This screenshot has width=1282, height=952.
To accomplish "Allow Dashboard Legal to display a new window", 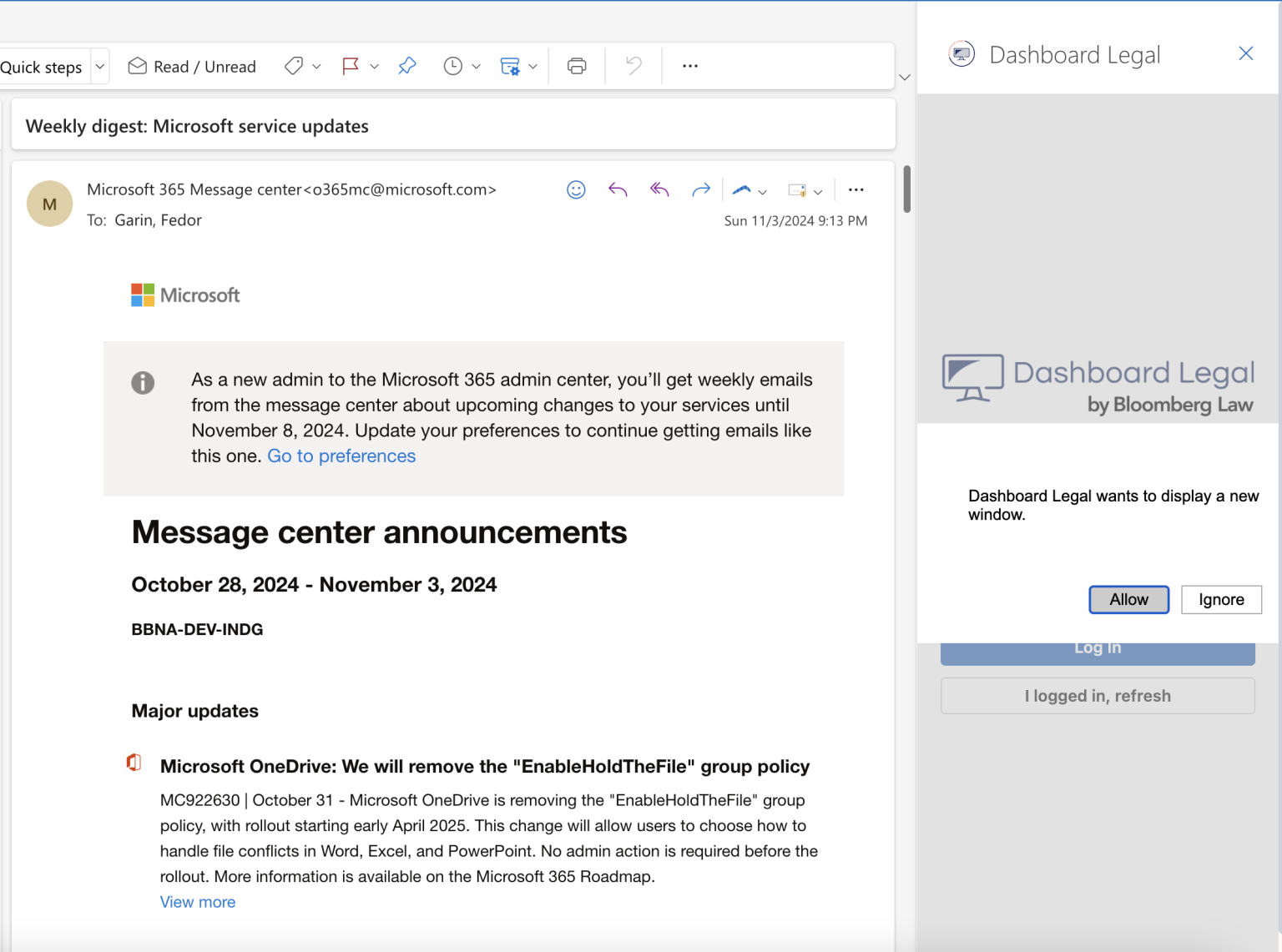I will (1128, 599).
